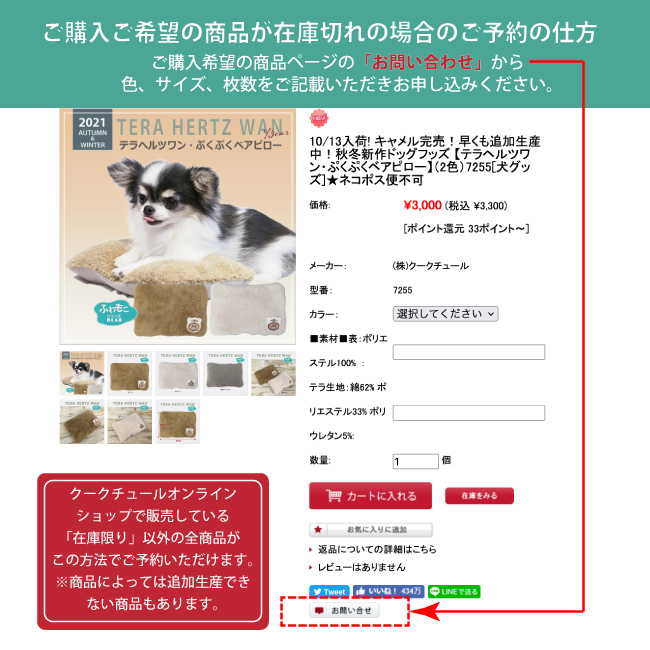Select the camel pillow thumbnail in first row
650x650 pixels.
click(129, 373)
